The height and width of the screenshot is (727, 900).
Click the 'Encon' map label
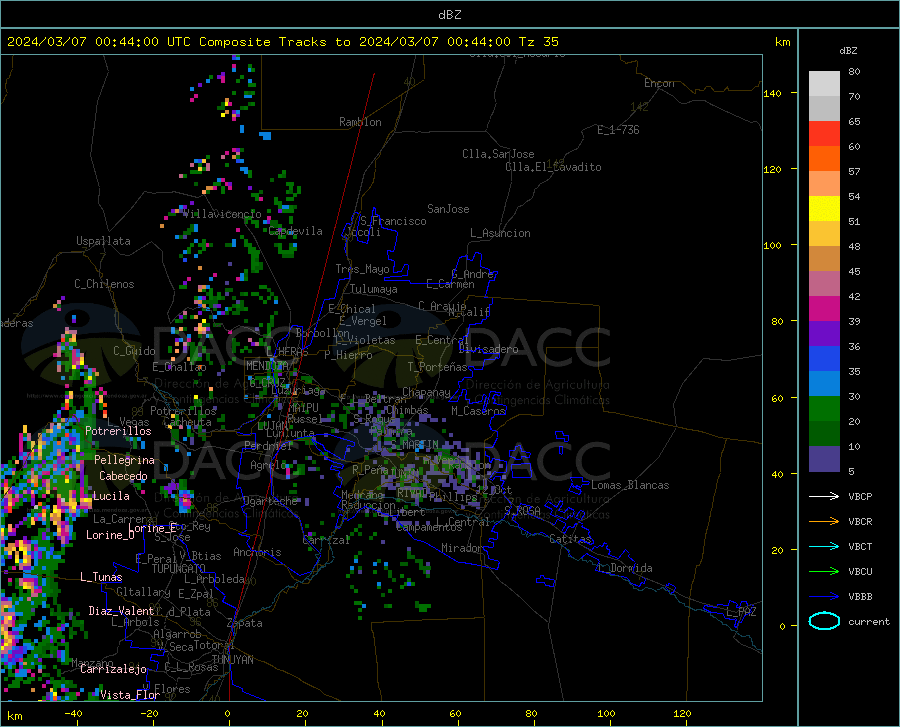[x=659, y=83]
